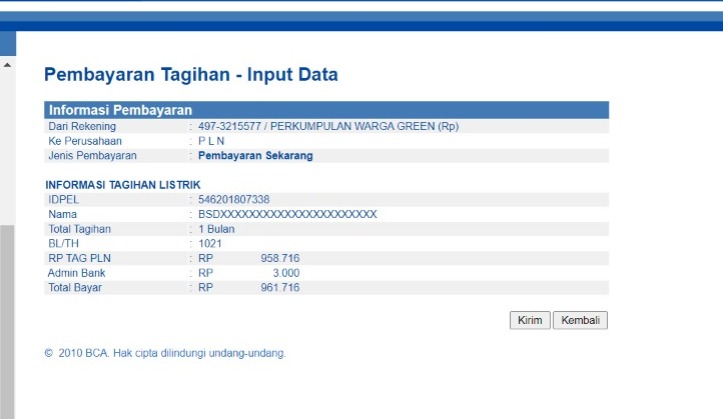Viewport: 723px width, 419px height.
Task: Click the Pembayaran Tagihan - Input Data heading
Action: coord(191,75)
